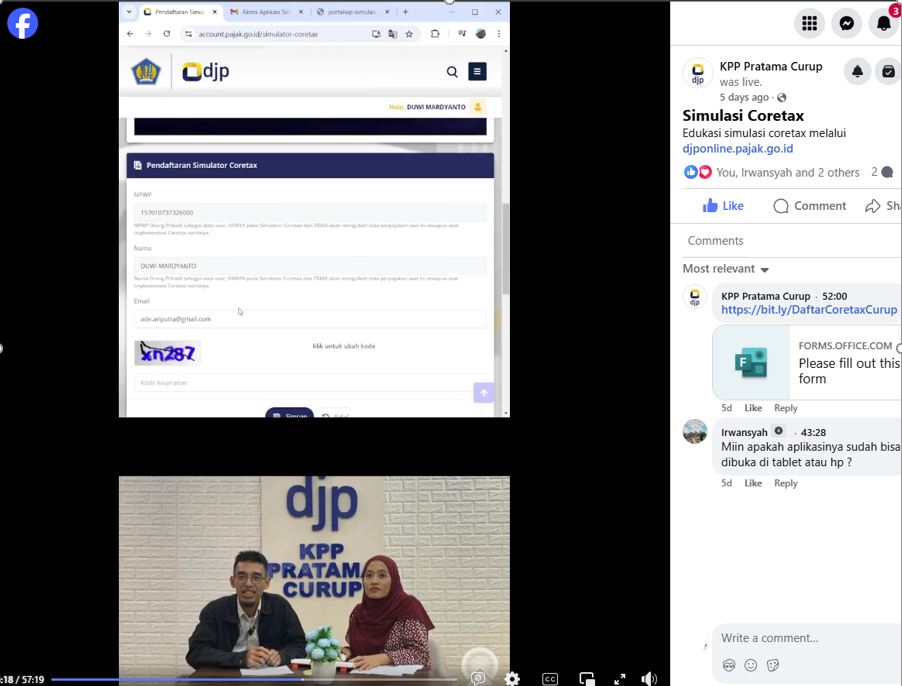
Task: Open the Facebook home logo
Action: tap(22, 23)
